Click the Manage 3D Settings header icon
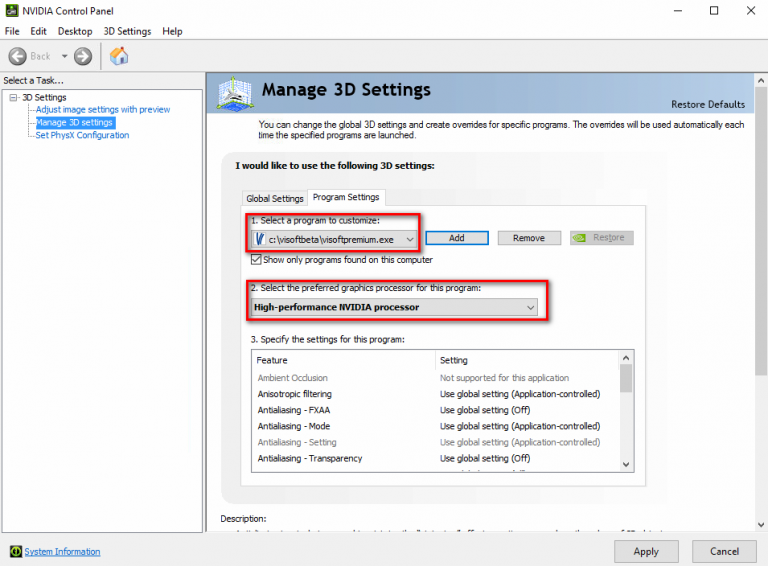 click(x=235, y=94)
